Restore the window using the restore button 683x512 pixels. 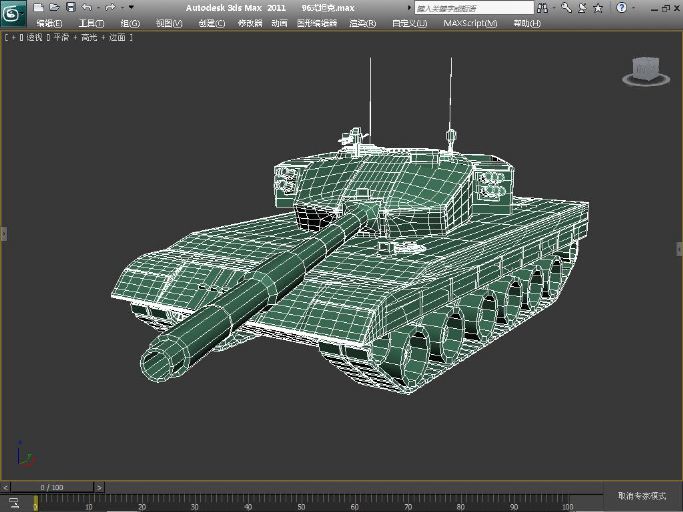[666, 8]
